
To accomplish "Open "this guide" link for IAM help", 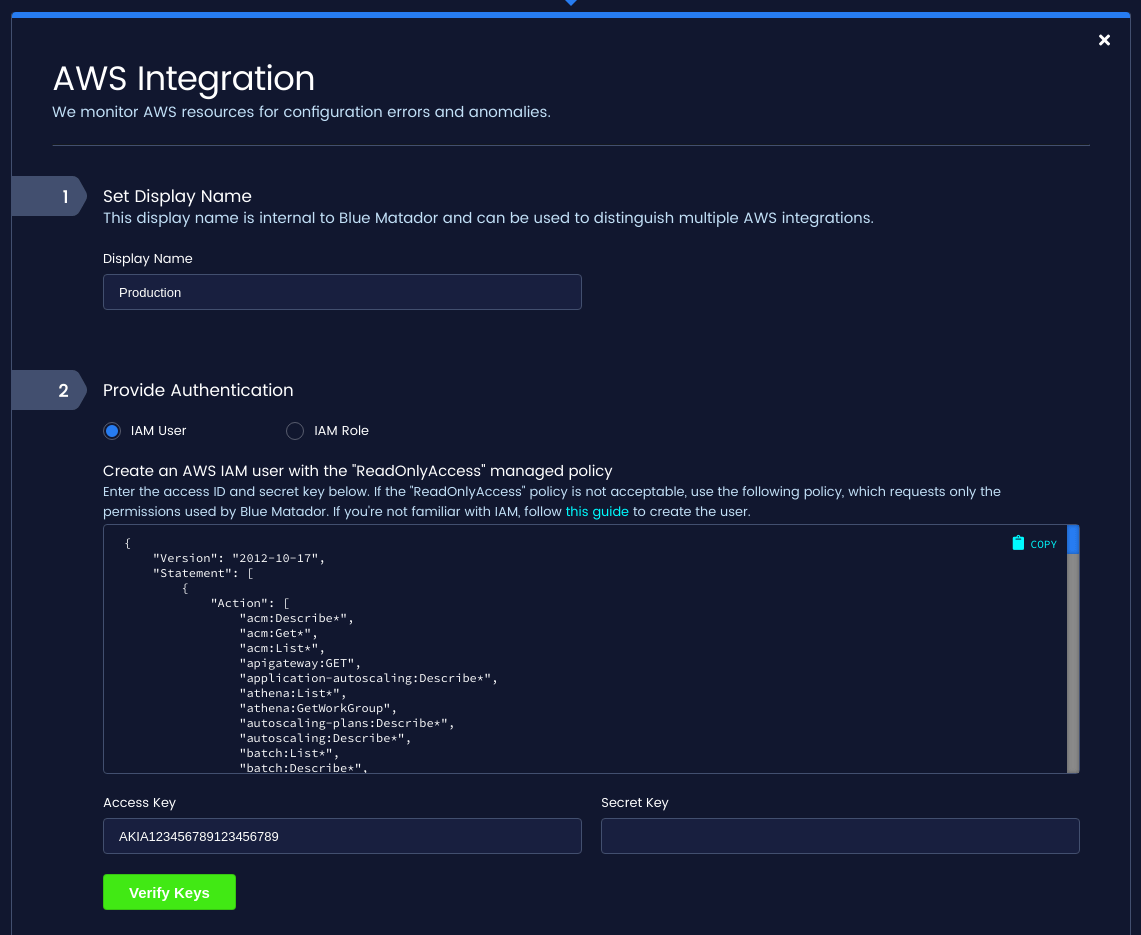I will click(x=597, y=511).
